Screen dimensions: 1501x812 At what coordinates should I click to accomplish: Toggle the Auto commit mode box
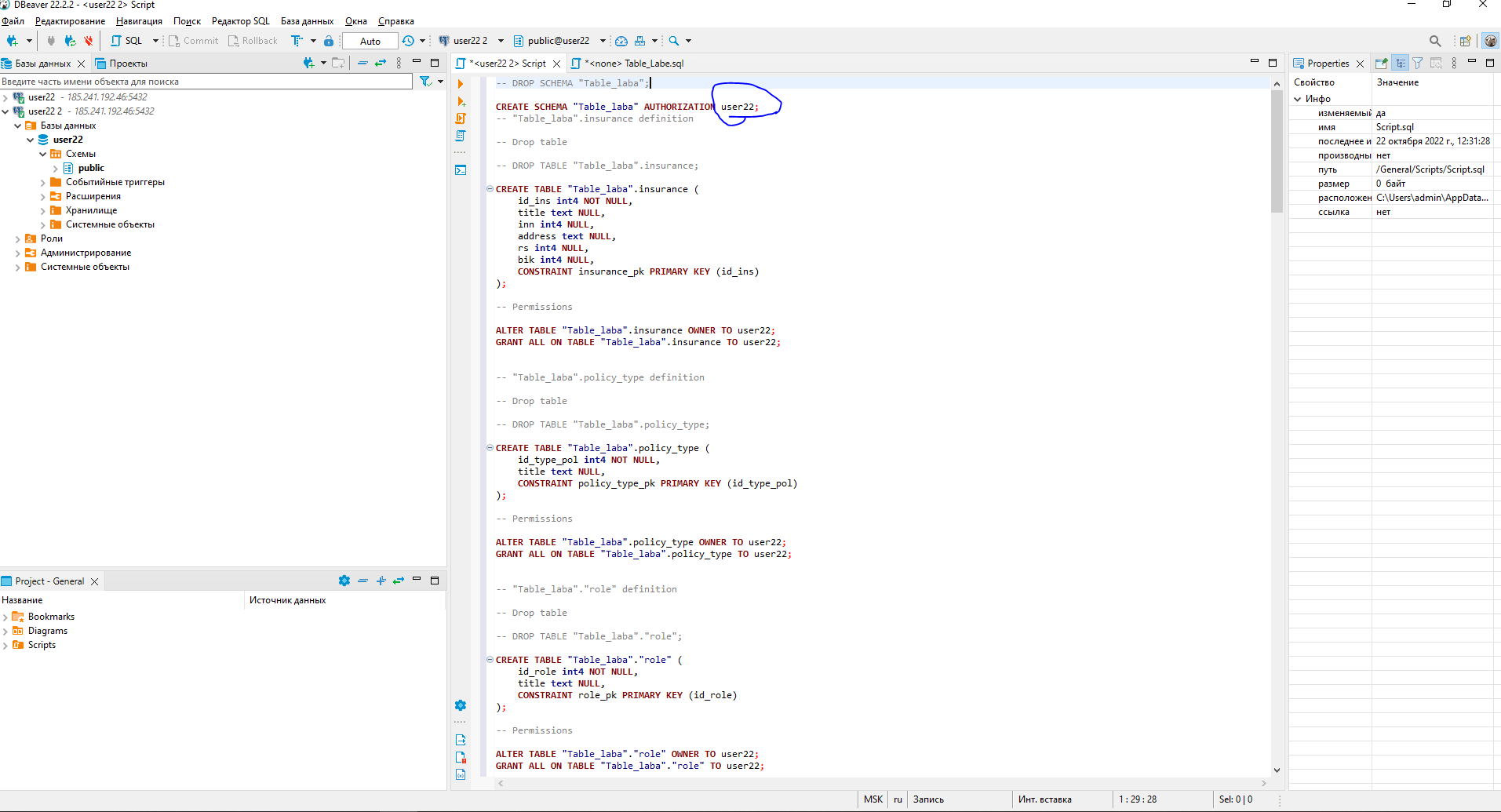click(370, 41)
